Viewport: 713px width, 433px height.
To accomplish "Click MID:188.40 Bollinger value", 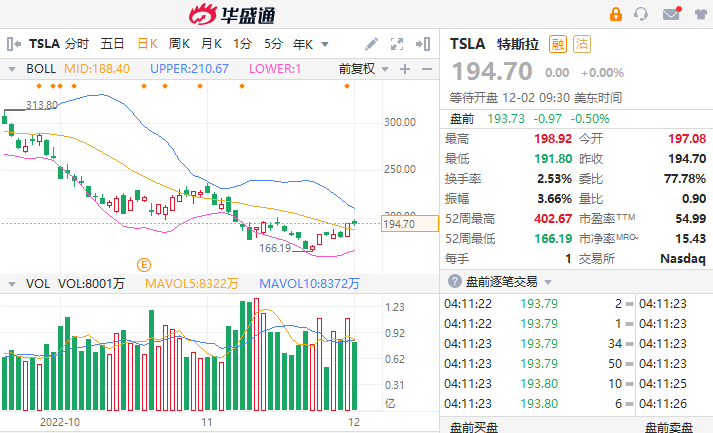I will (x=97, y=69).
